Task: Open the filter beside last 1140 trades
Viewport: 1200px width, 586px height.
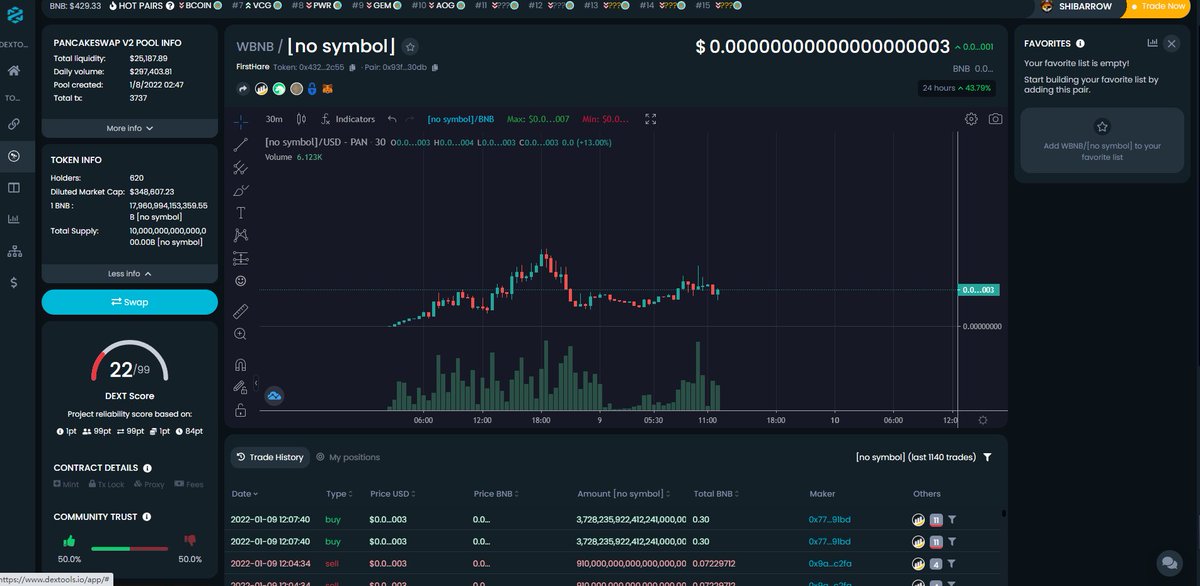Action: 988,457
